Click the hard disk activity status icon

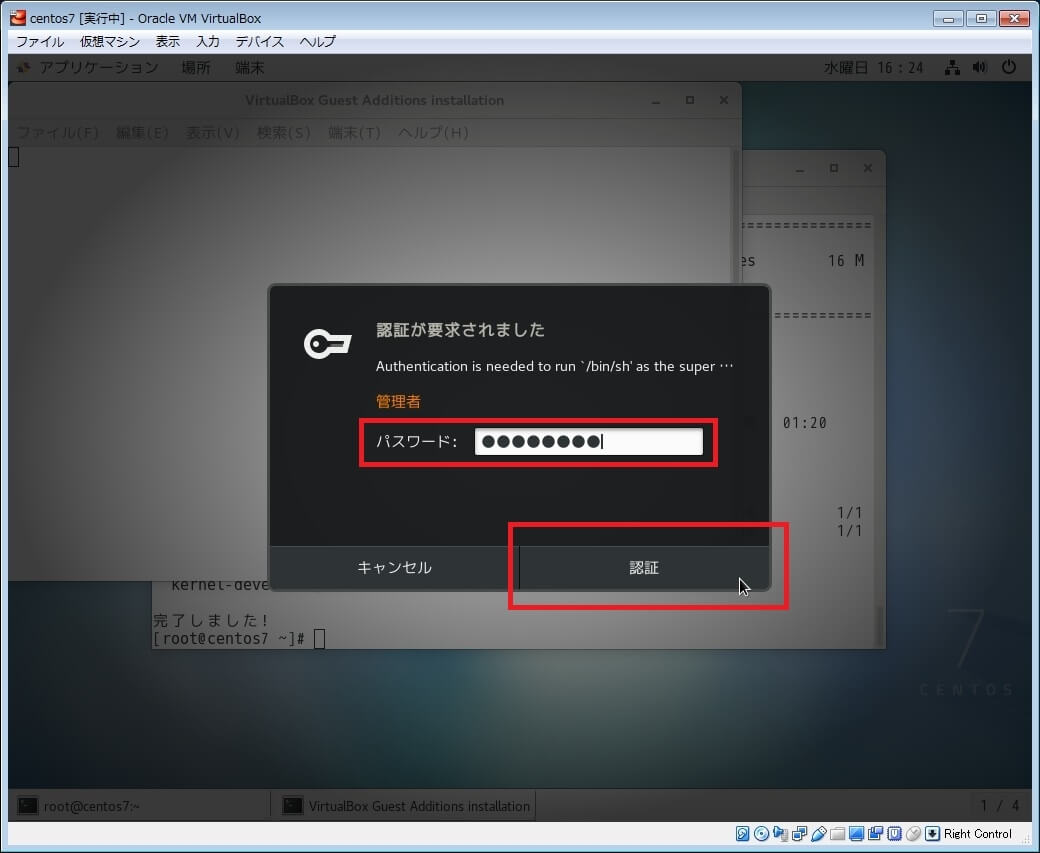pos(743,834)
